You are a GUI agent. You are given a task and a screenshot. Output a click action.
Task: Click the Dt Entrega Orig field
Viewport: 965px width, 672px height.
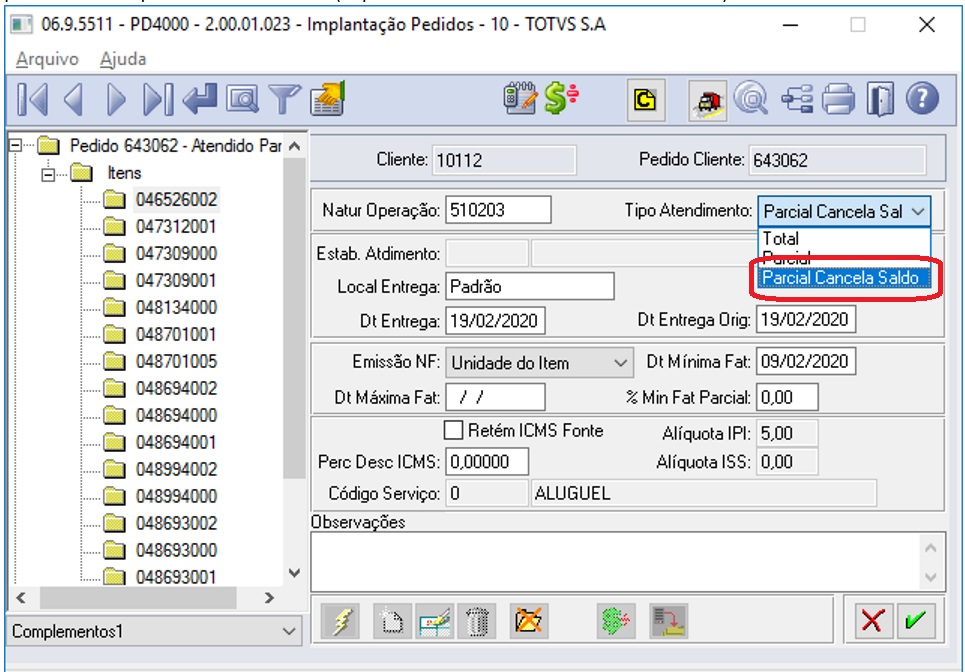[806, 319]
